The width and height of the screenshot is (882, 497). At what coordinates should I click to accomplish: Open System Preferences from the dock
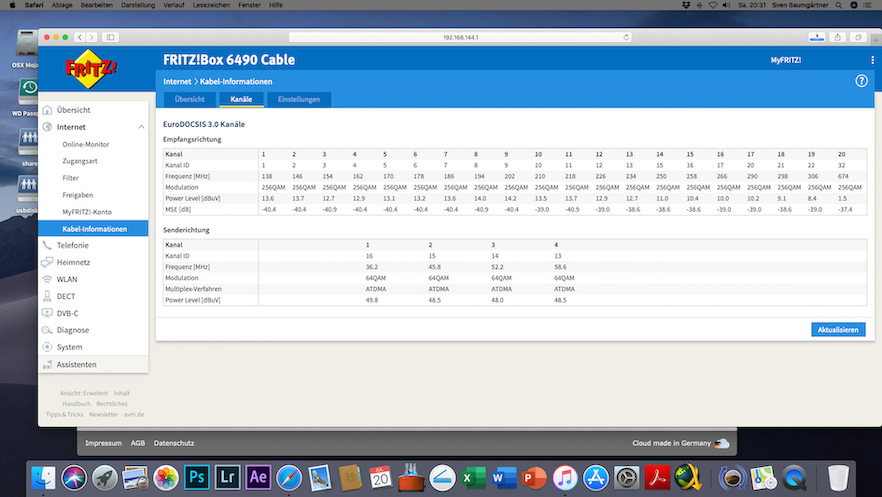click(x=626, y=478)
